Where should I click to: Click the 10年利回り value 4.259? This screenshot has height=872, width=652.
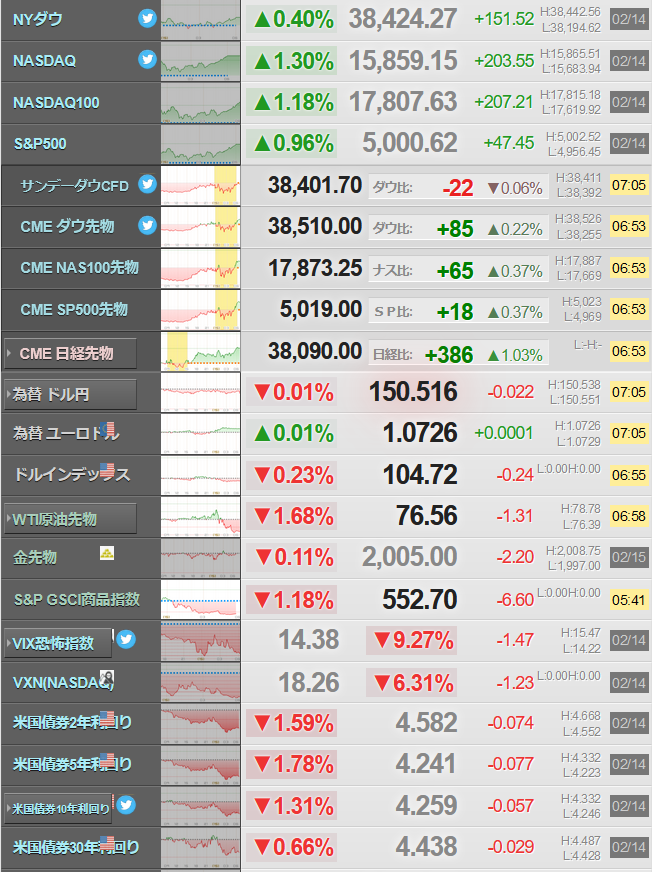click(427, 805)
